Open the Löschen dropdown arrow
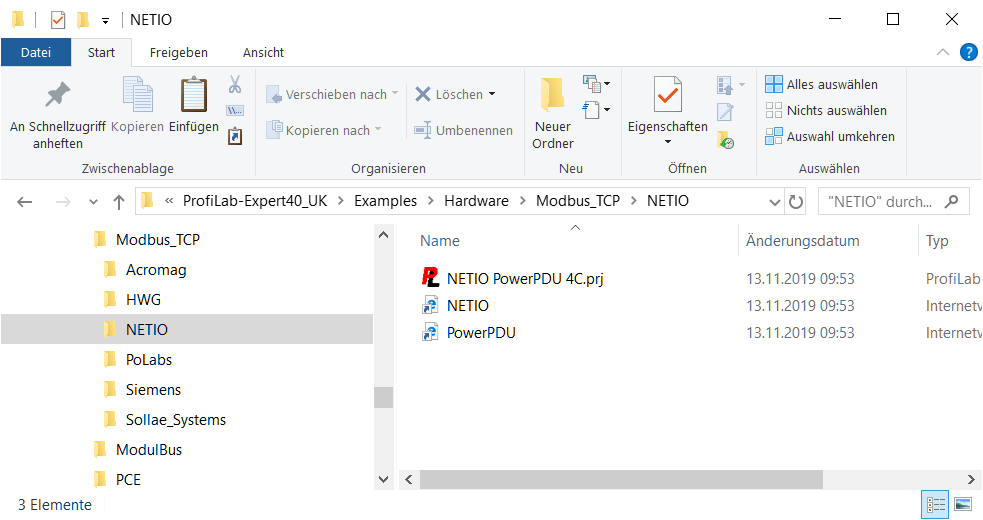The width and height of the screenshot is (983, 520). click(492, 94)
